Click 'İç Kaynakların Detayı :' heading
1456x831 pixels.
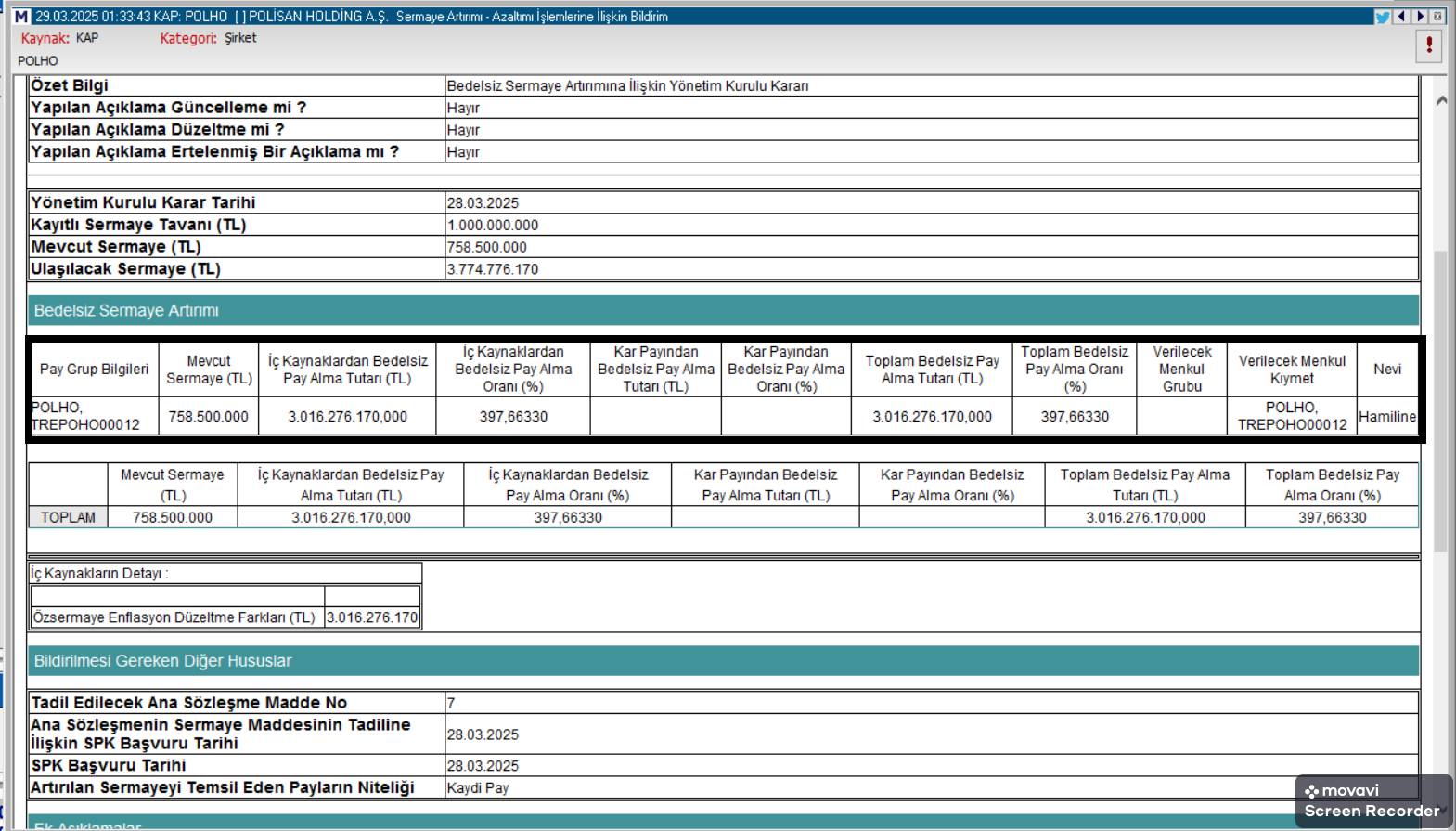coord(99,574)
